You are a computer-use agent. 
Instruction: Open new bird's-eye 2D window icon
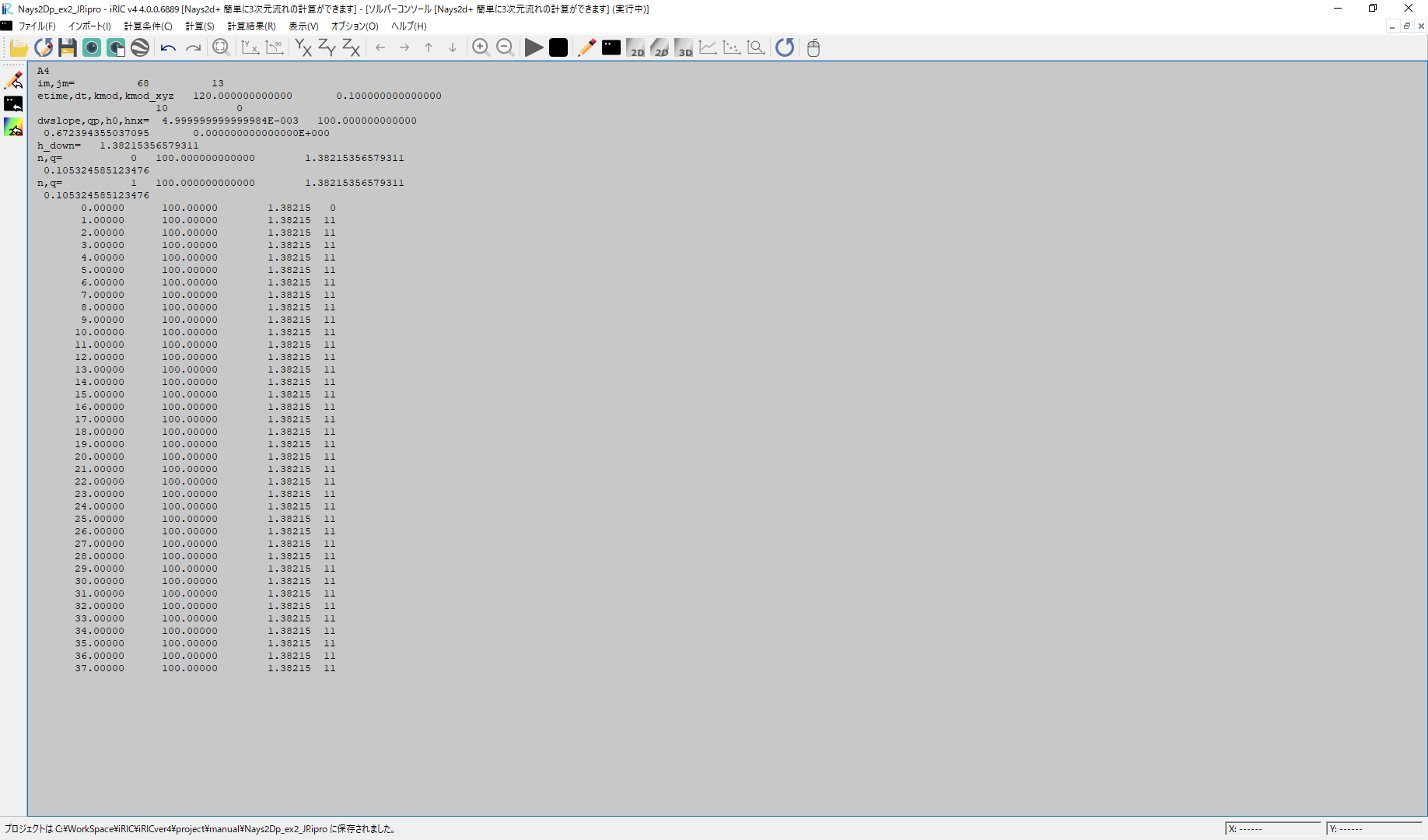660,48
